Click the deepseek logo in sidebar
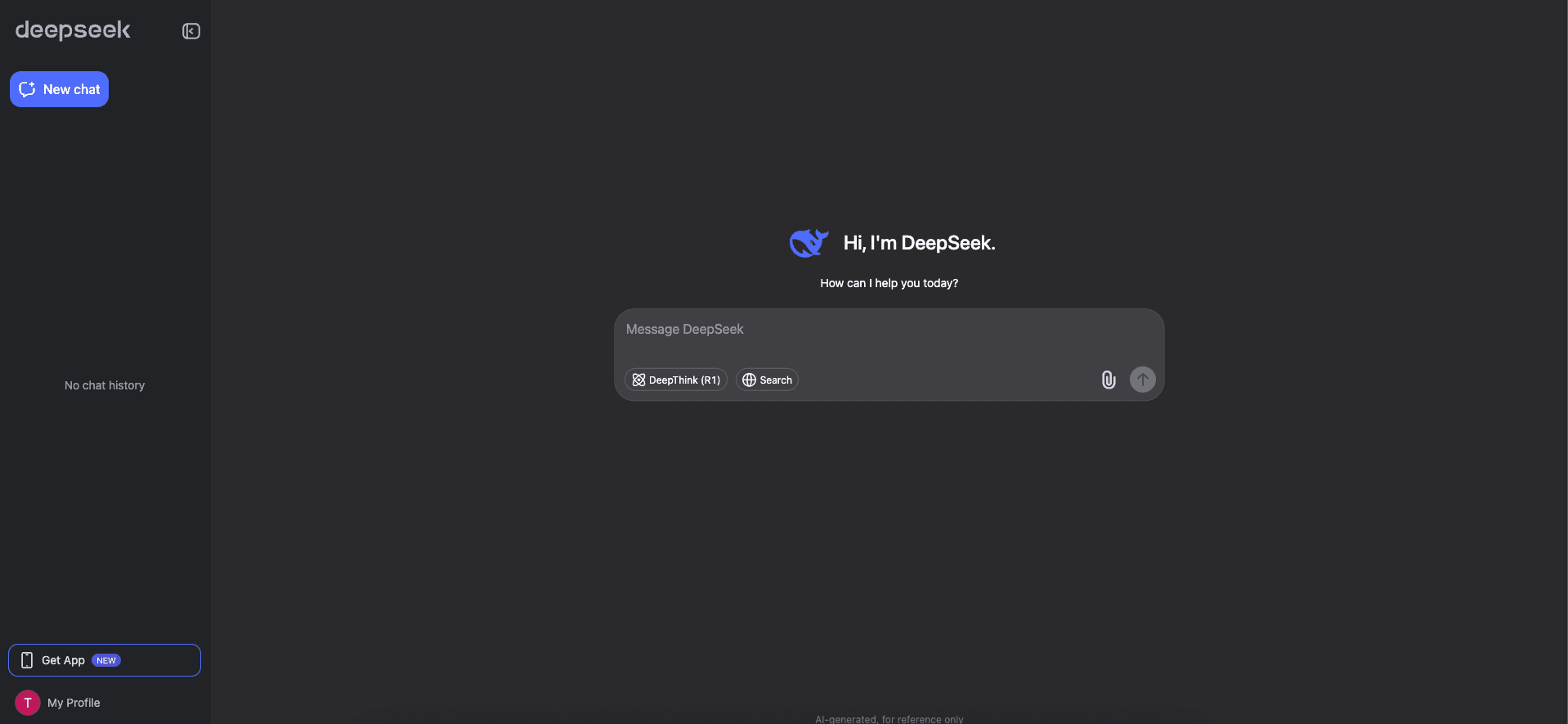 [x=73, y=30]
